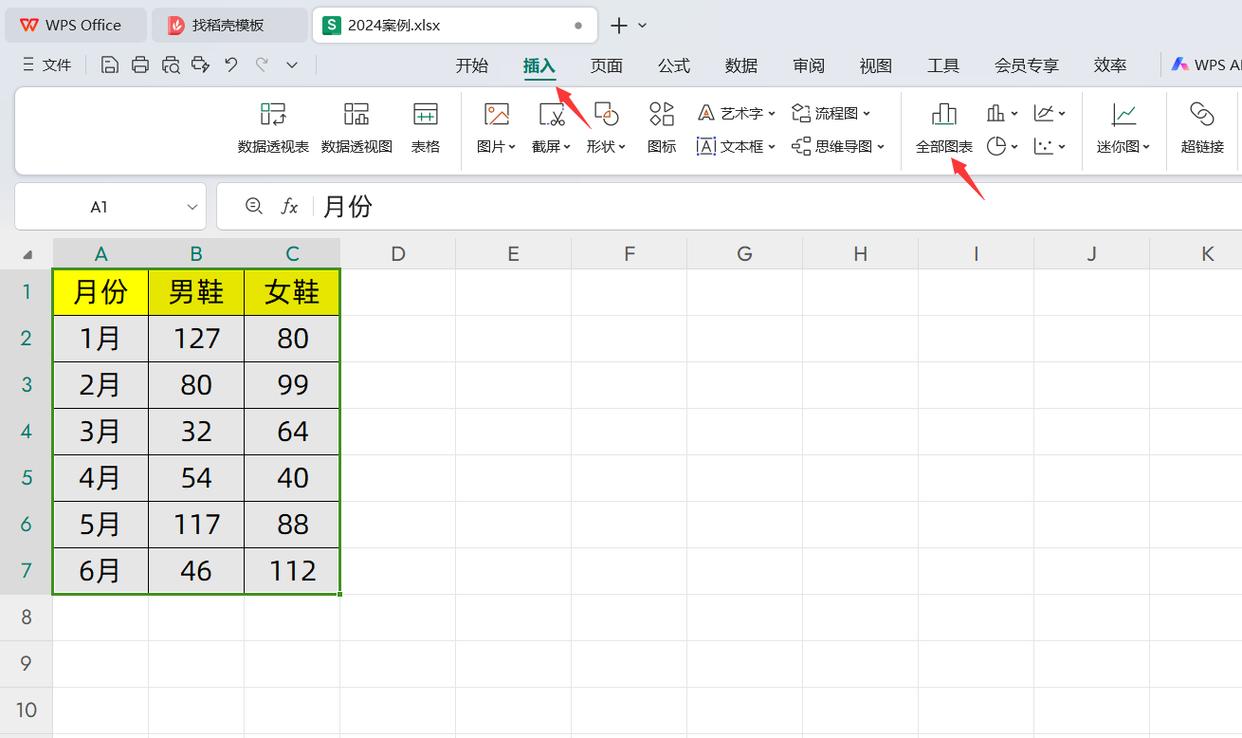Viewport: 1242px width, 738px height.
Task: Switch to the WPS Office home tab
Action: coord(74,25)
